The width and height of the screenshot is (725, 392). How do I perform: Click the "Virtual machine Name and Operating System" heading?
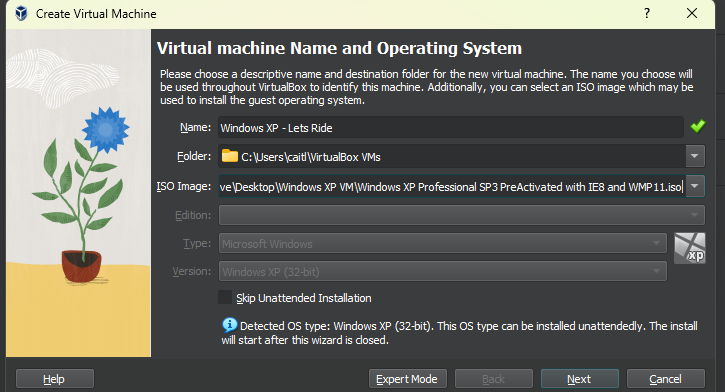[339, 48]
